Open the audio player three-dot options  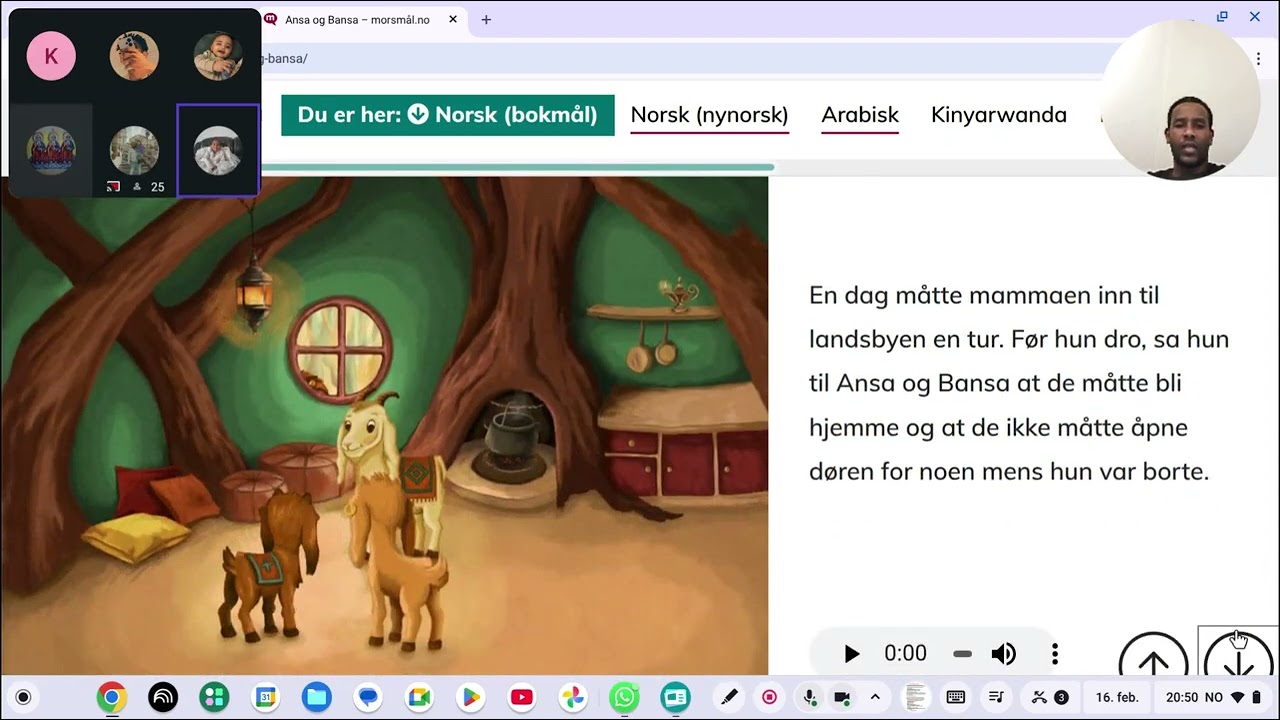(x=1054, y=654)
